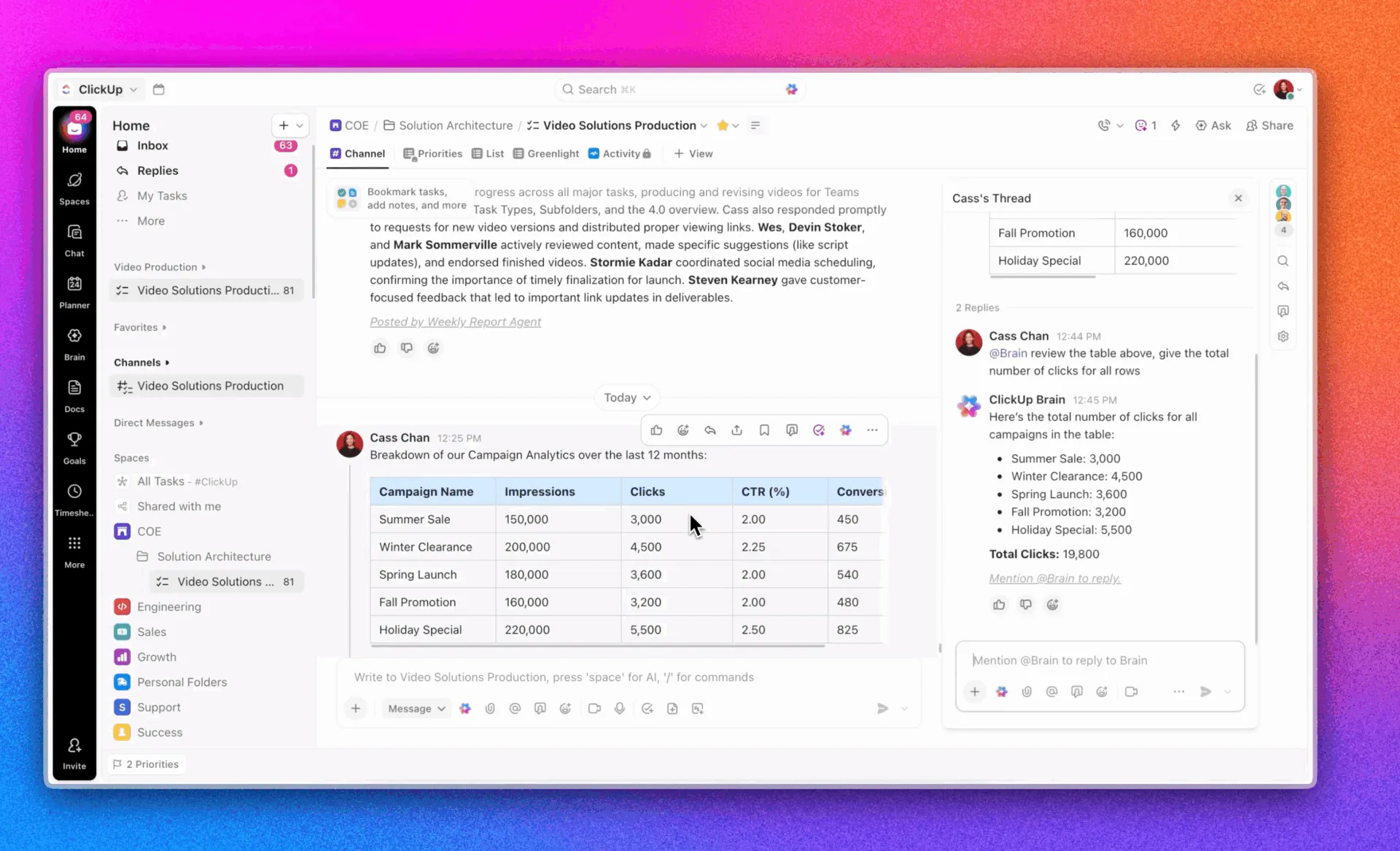The image size is (1400, 851).
Task: Open Docs in the left rail
Action: coord(74,395)
